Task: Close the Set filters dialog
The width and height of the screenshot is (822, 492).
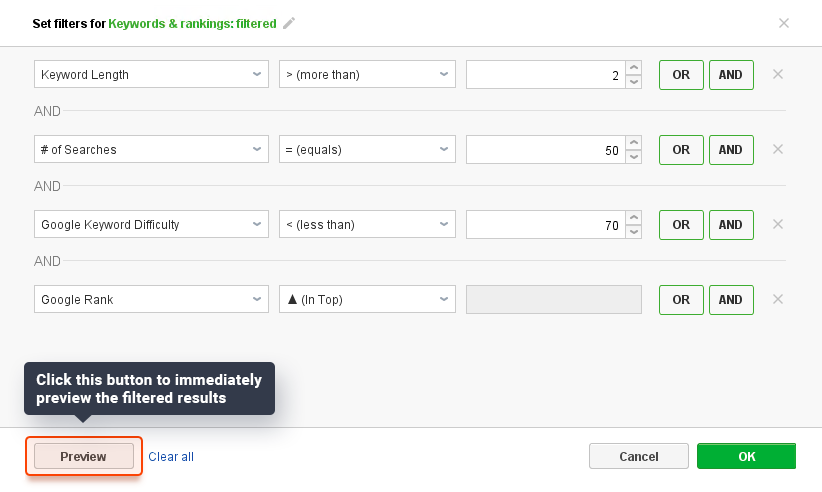Action: (x=784, y=23)
